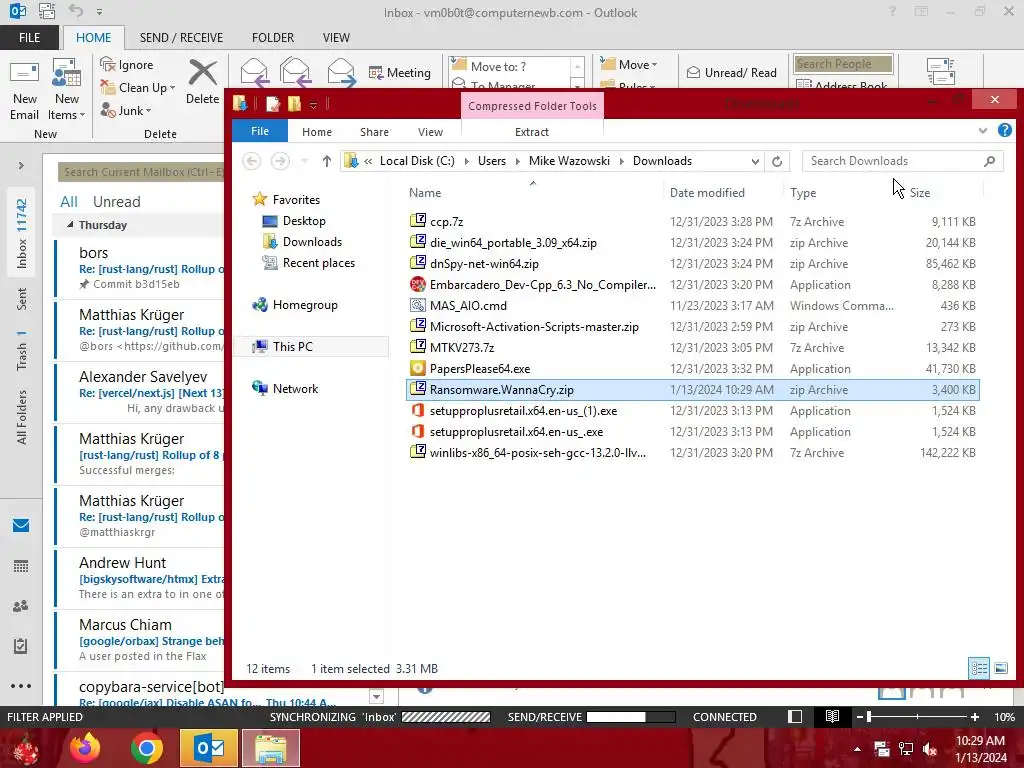Open Explorer Help question mark
Image resolution: width=1024 pixels, height=768 pixels.
click(x=1004, y=130)
